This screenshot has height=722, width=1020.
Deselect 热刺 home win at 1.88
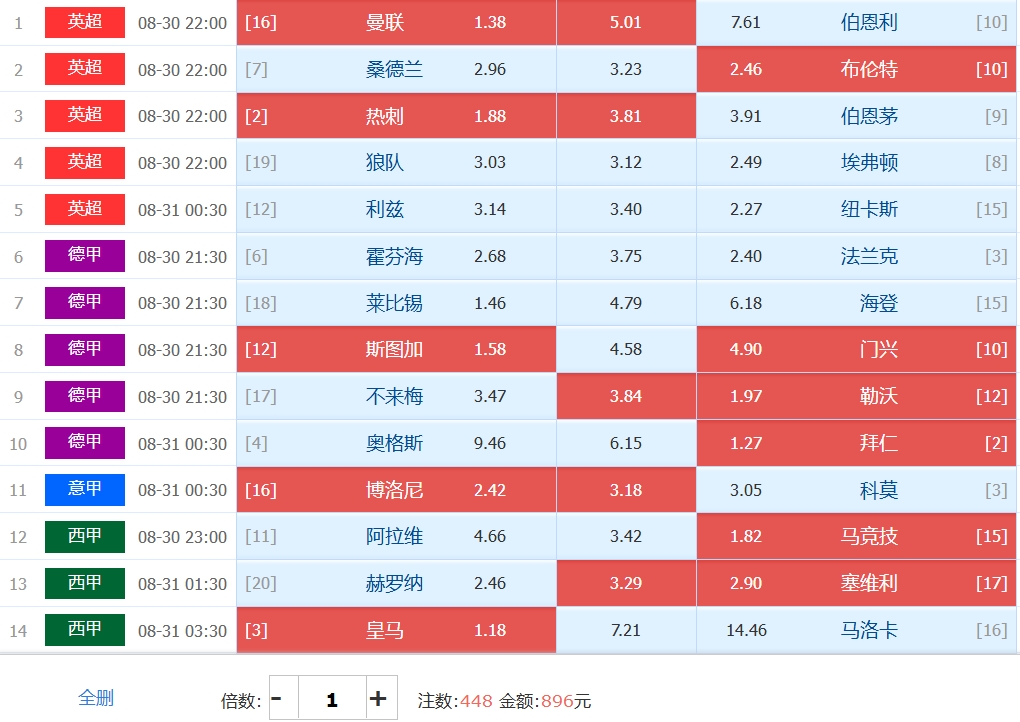(x=396, y=116)
